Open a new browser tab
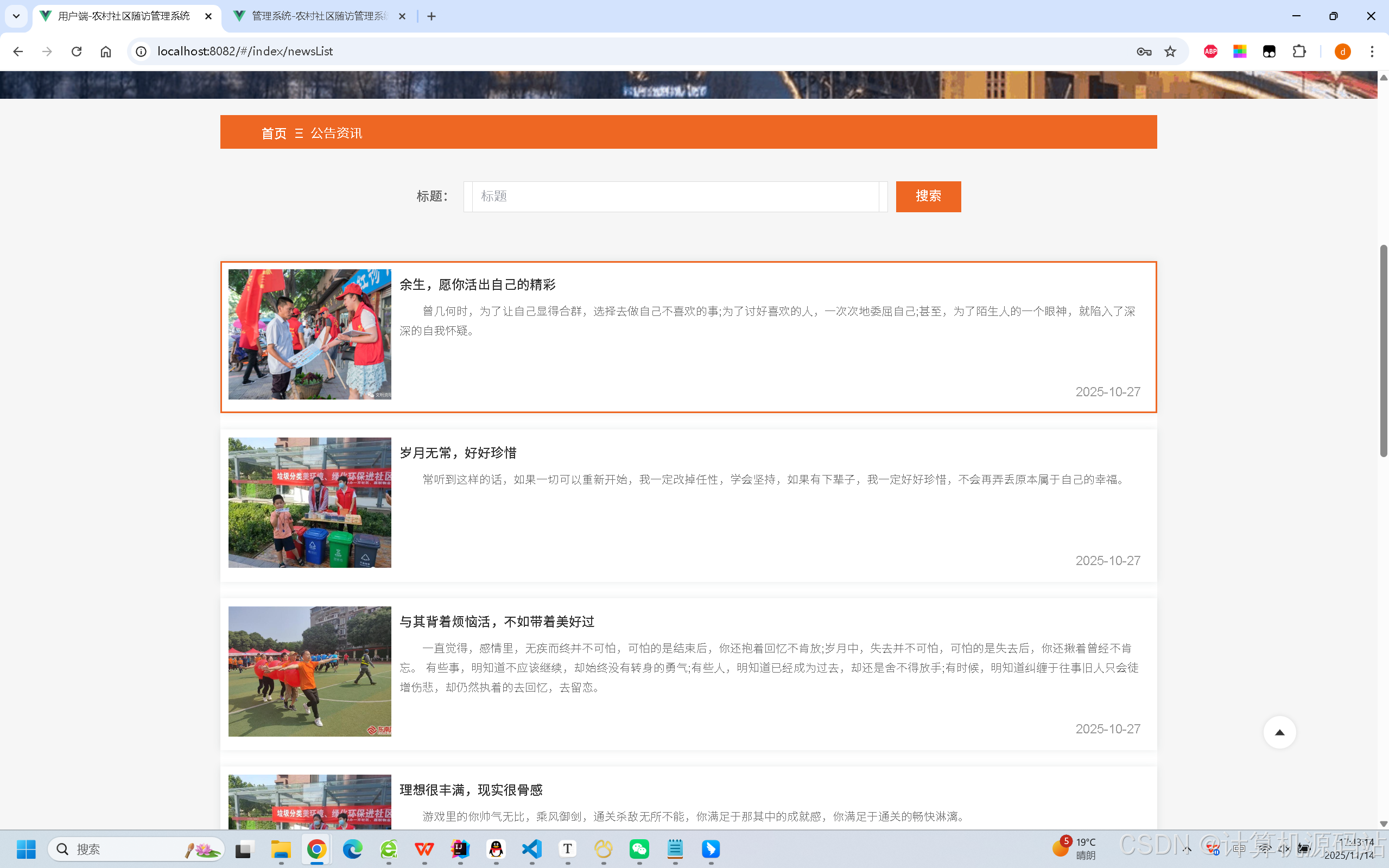This screenshot has height=868, width=1389. tap(432, 17)
